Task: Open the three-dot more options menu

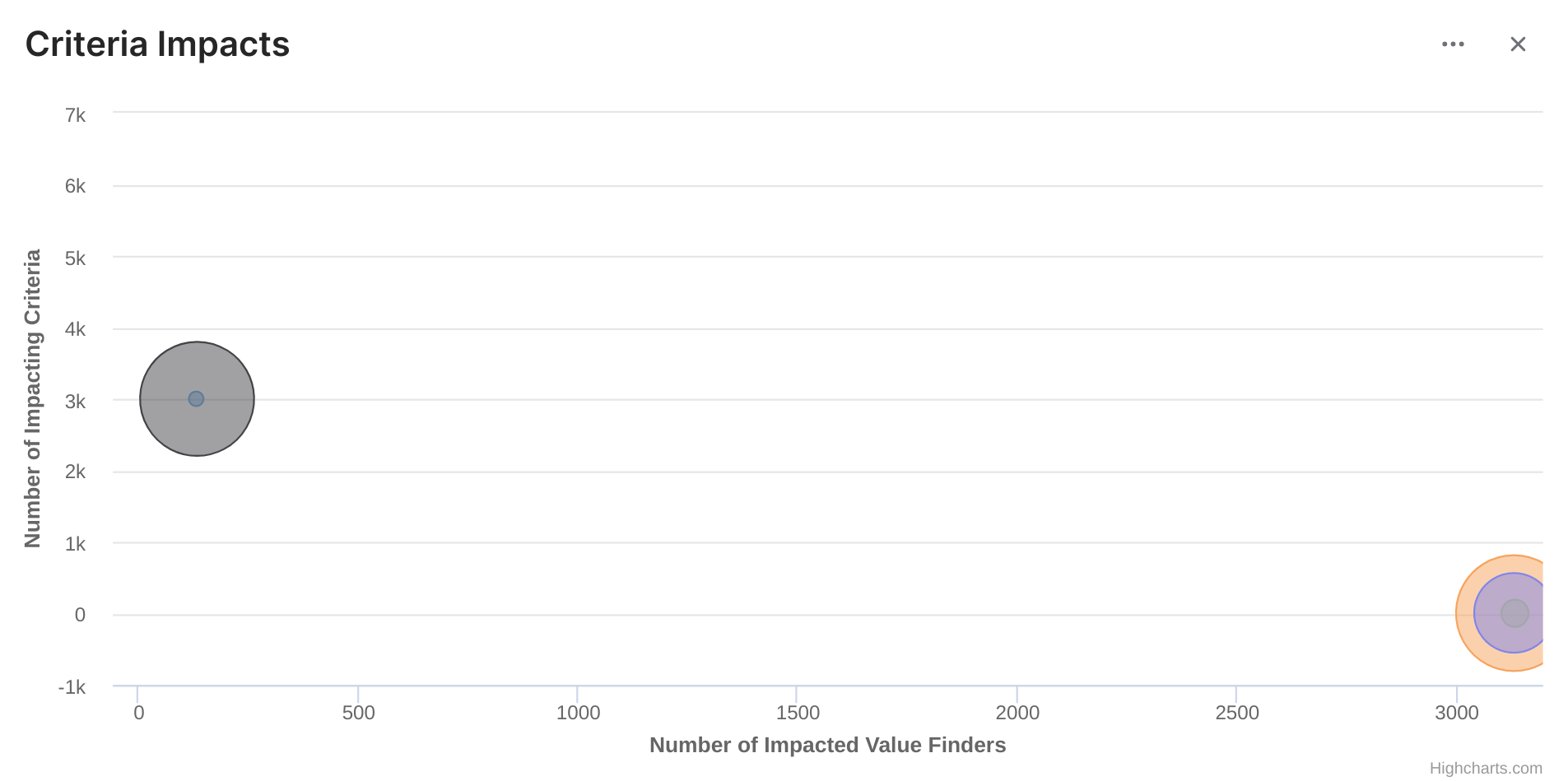Action: [1453, 44]
